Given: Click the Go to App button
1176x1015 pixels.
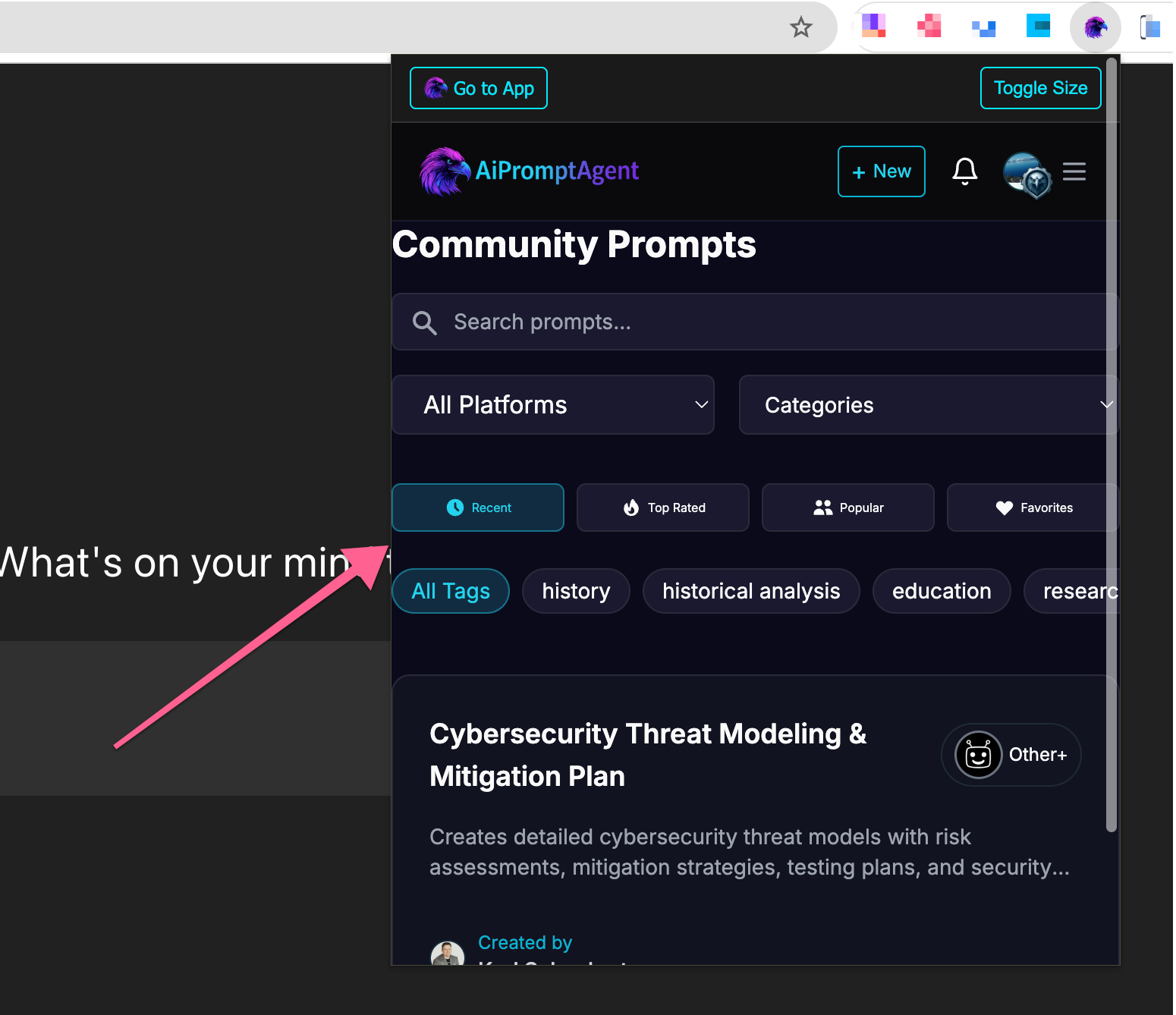Looking at the screenshot, I should [479, 88].
